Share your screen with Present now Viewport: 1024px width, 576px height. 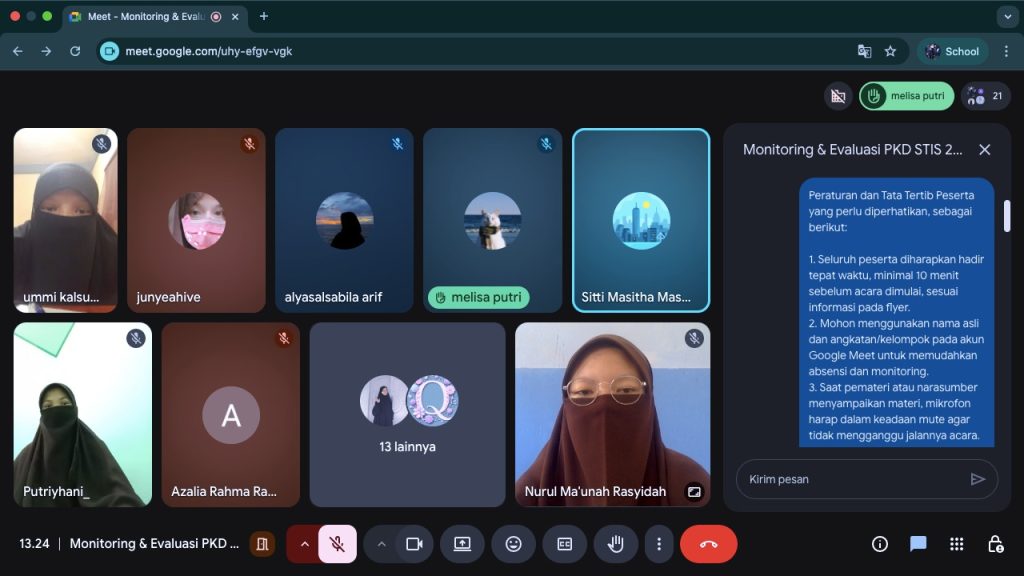pos(462,544)
